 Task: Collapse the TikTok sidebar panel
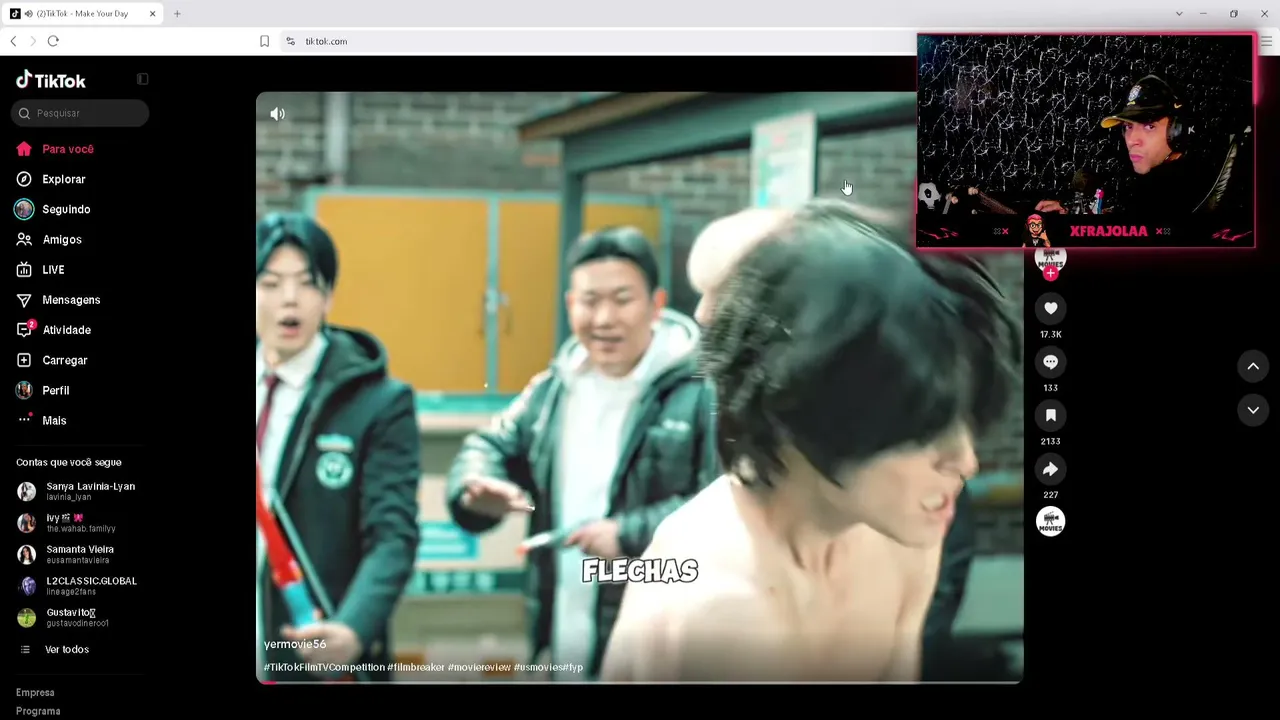click(143, 79)
